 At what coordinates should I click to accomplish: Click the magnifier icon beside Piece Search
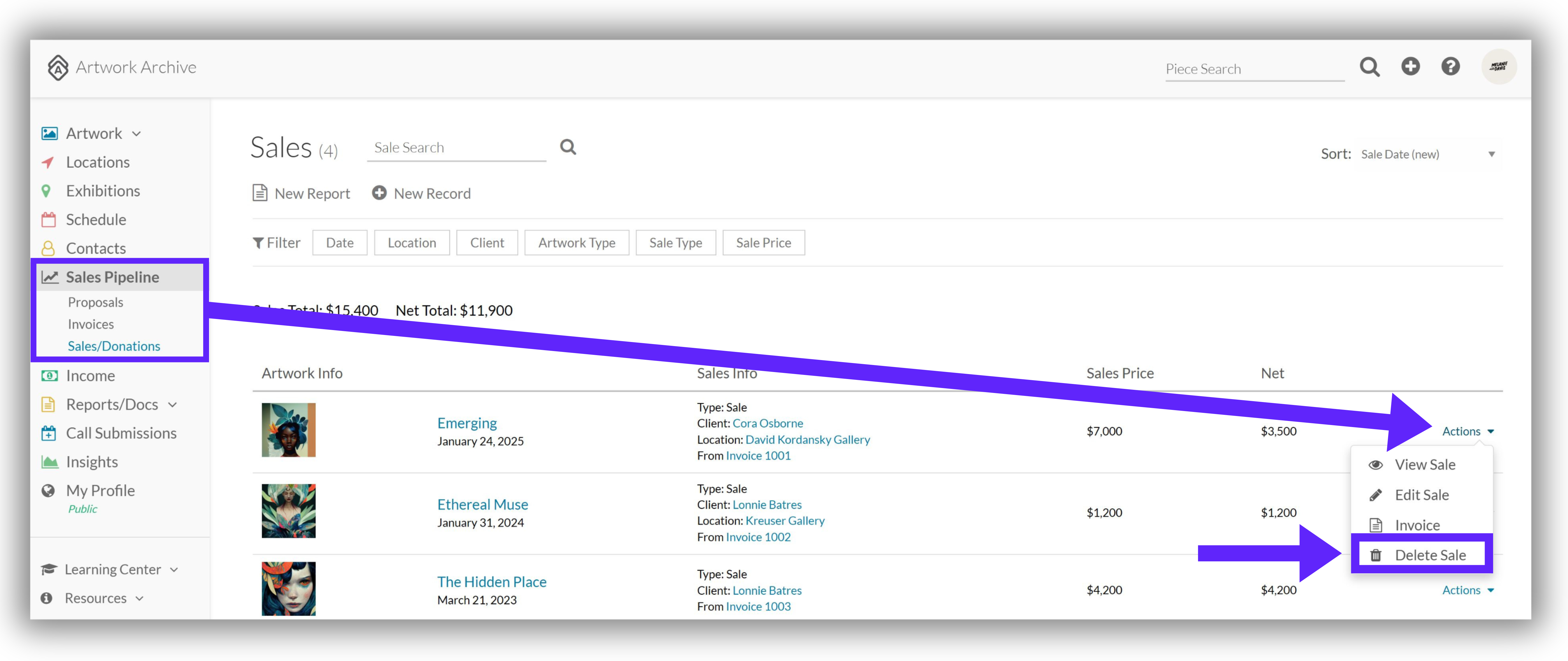1369,67
